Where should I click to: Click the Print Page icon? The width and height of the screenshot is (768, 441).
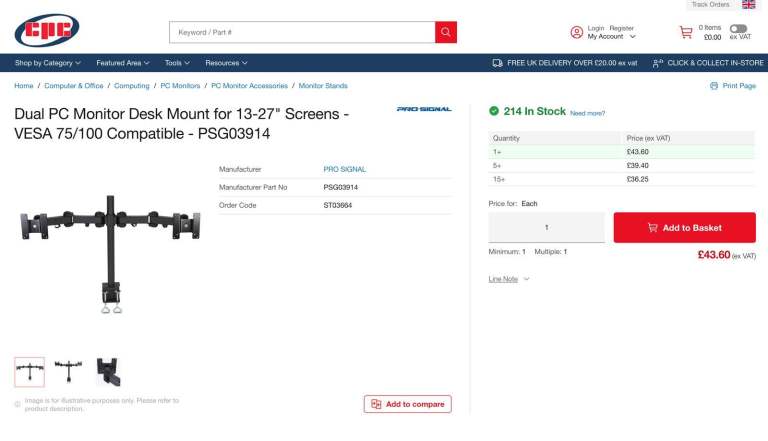714,86
